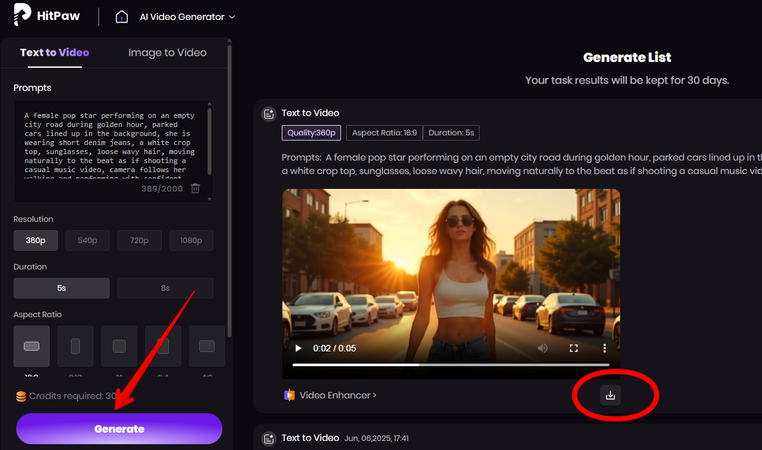Select the portrait 9:16 aspect ratio icon
Viewport: 762px width, 450px height.
coord(75,346)
